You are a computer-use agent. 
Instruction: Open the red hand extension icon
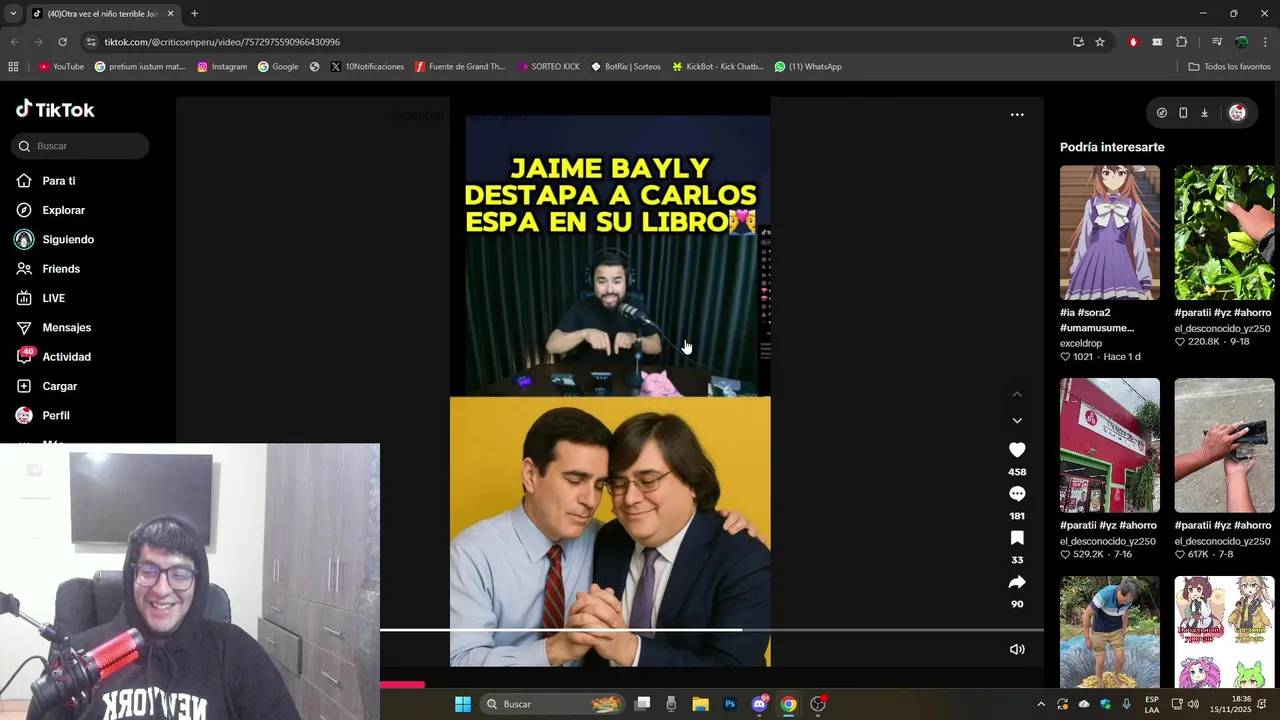1133,42
